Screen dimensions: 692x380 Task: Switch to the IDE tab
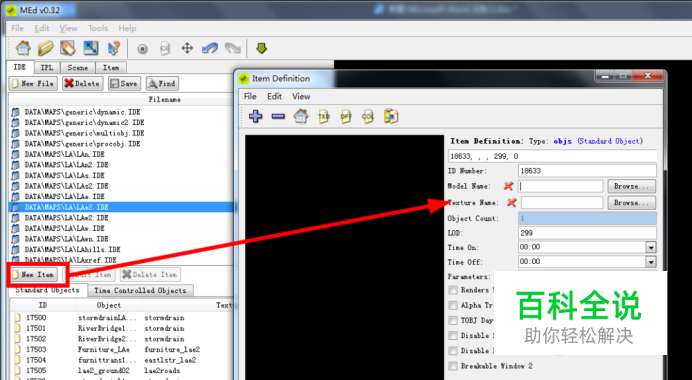tap(19, 67)
